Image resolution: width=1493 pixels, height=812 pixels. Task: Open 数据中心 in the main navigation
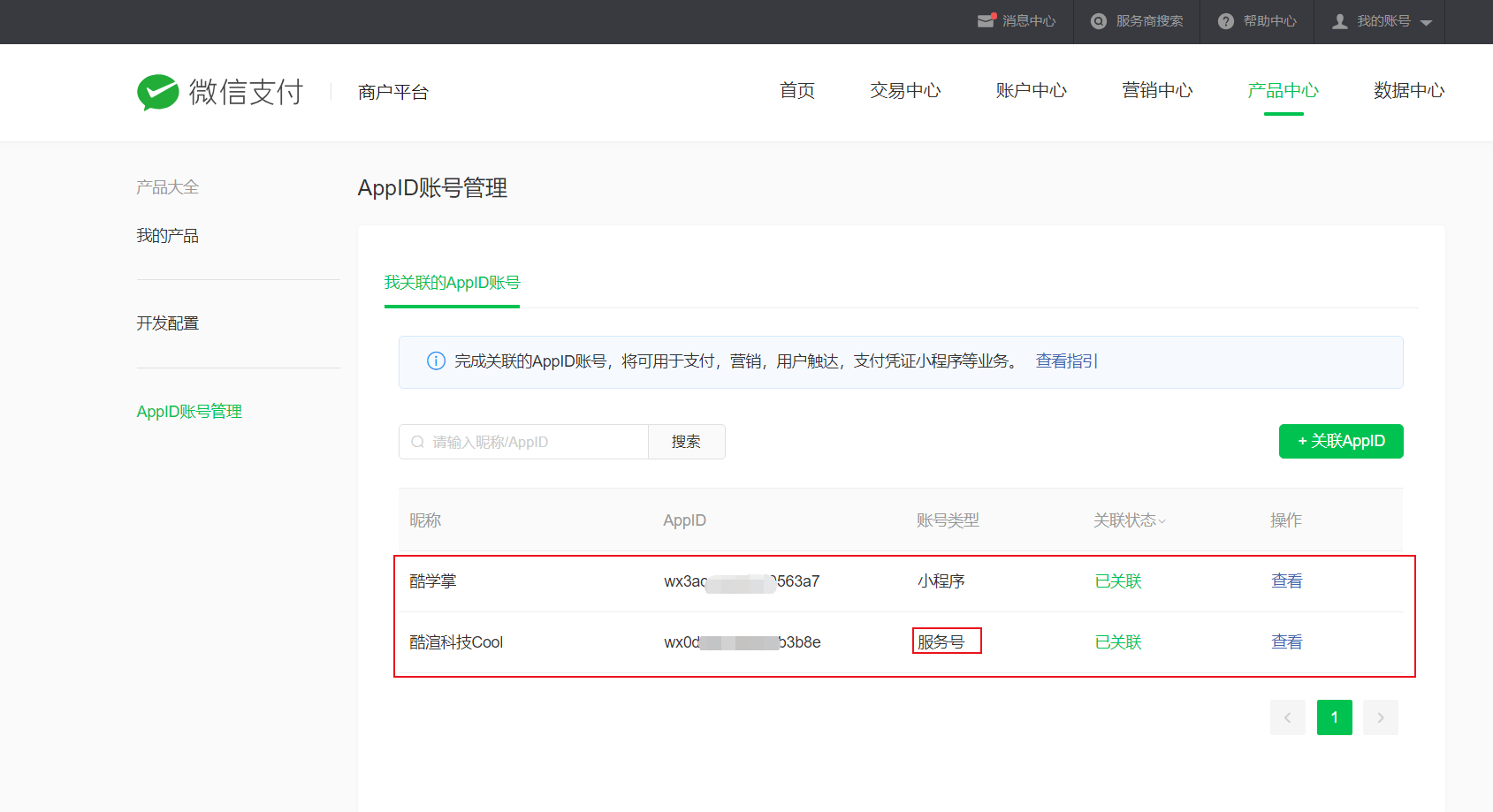tap(1409, 90)
